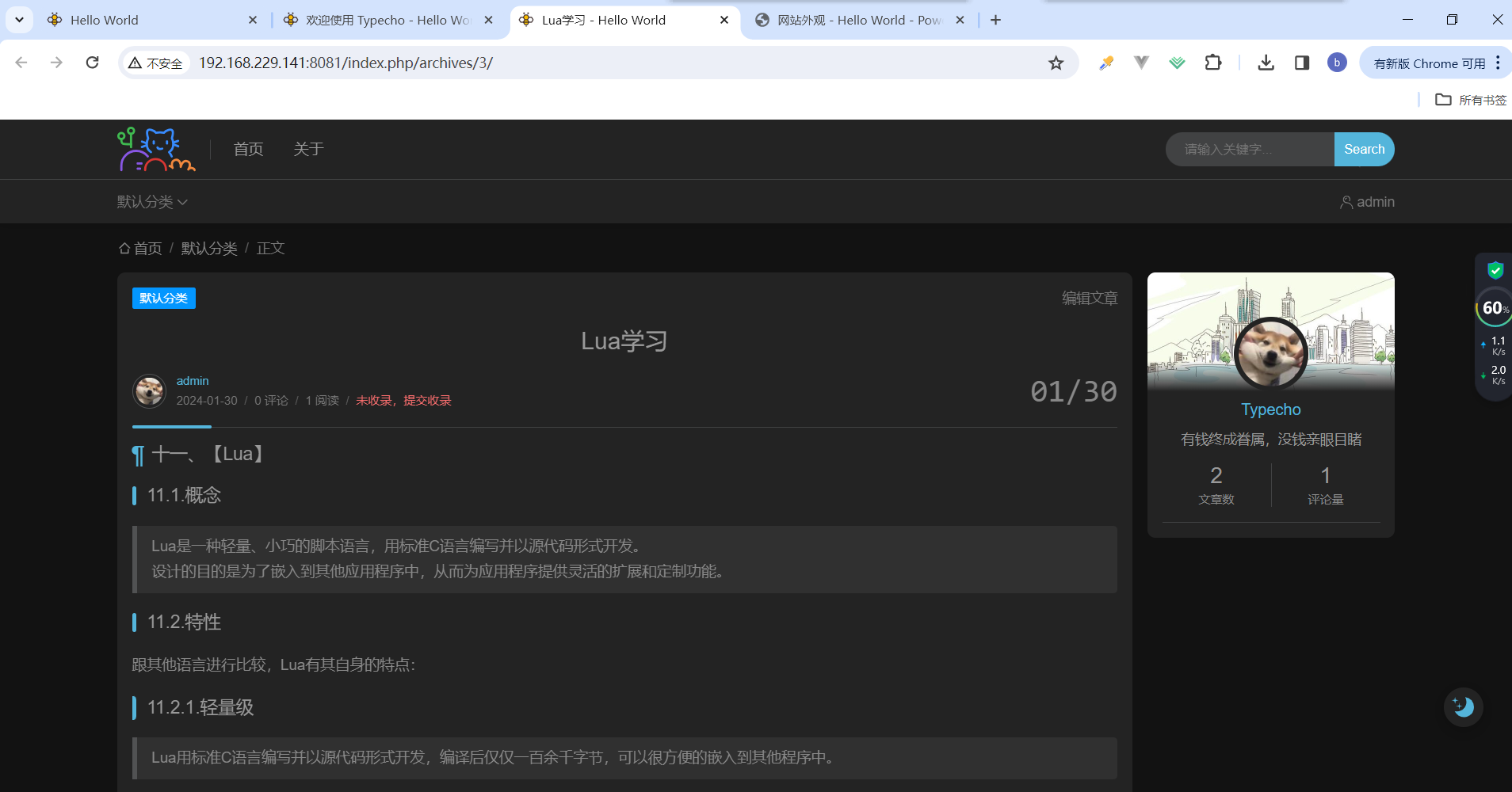This screenshot has height=792, width=1512.
Task: Click the Search button
Action: pyautogui.click(x=1364, y=149)
